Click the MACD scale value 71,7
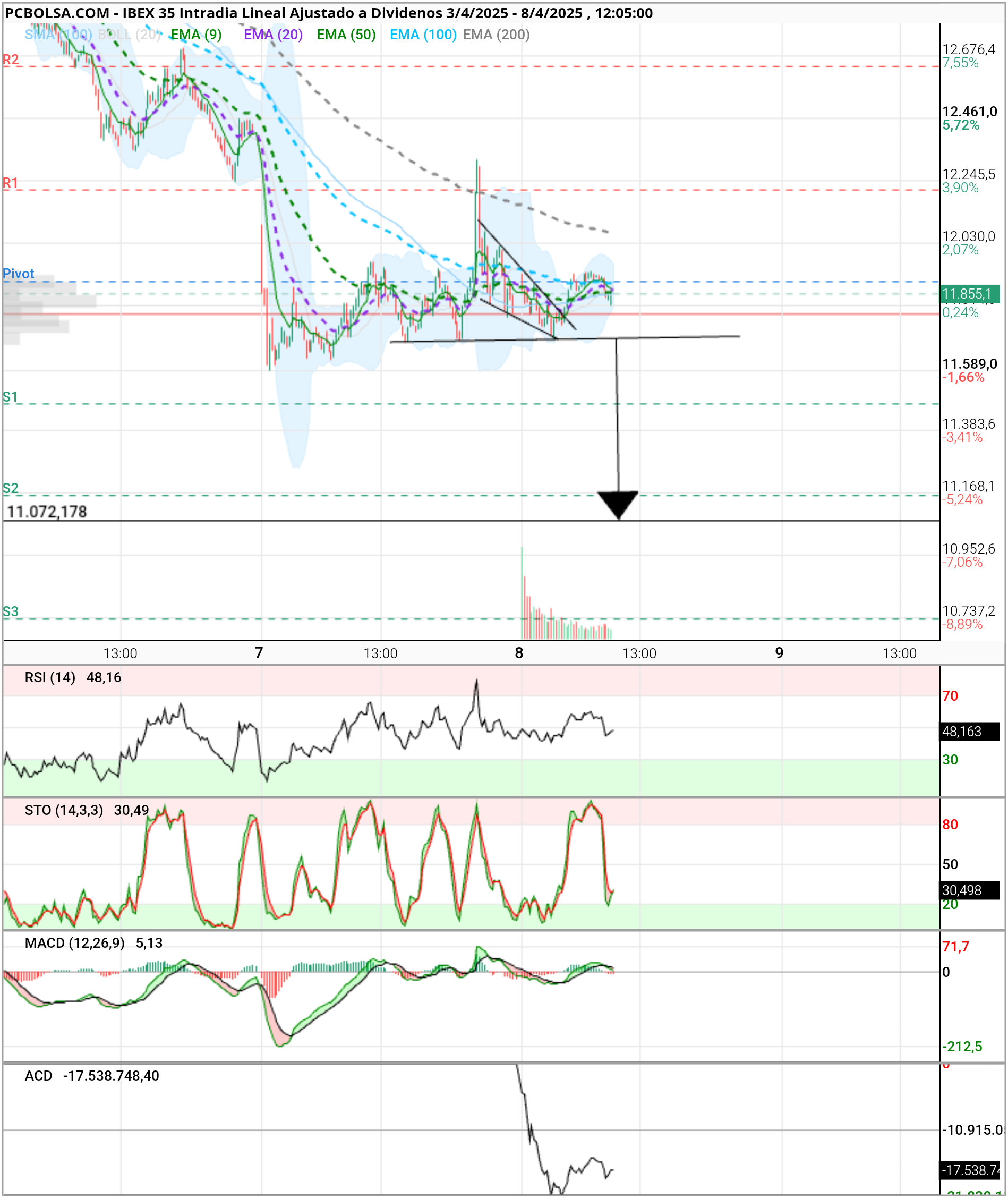1008x1198 pixels. [x=955, y=947]
